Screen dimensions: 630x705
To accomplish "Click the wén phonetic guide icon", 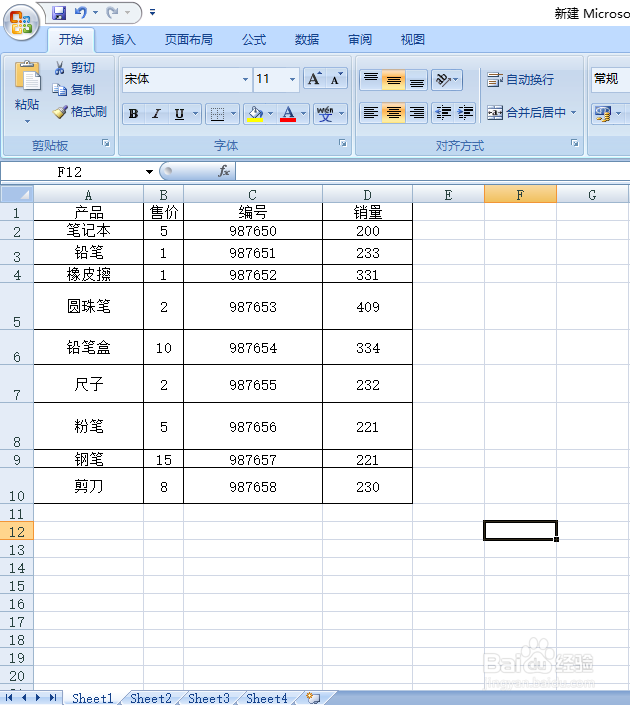I will [x=325, y=114].
